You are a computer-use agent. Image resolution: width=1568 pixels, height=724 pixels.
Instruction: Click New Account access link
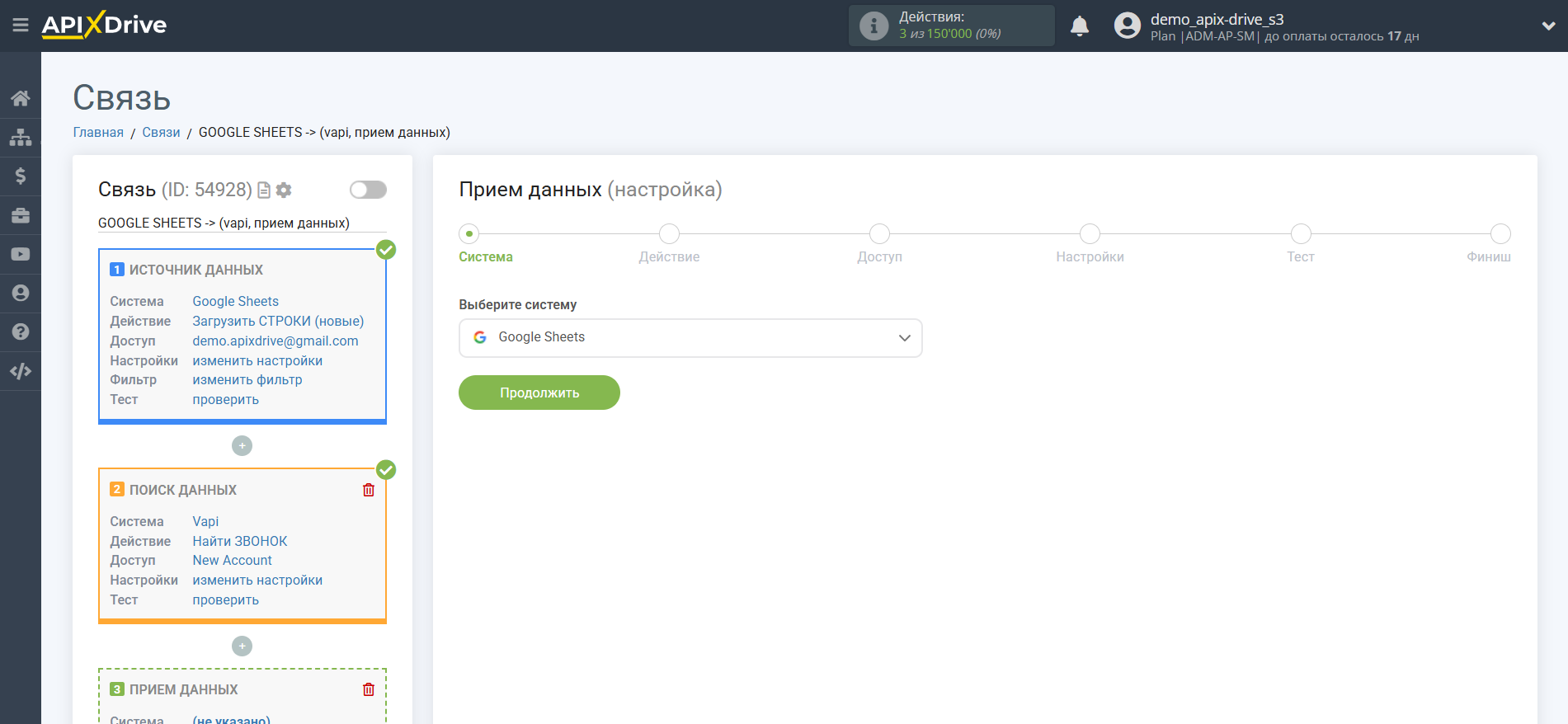[x=233, y=561]
